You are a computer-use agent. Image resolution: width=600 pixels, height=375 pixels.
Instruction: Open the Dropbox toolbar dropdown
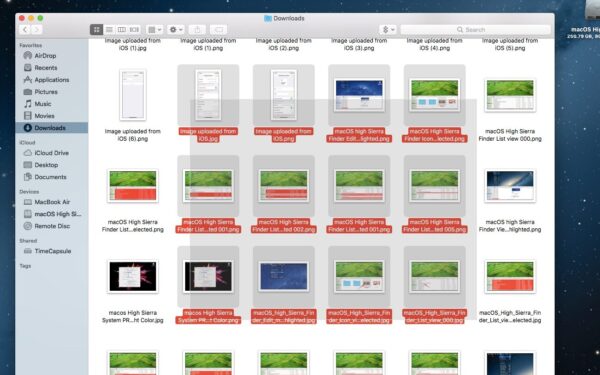[388, 29]
